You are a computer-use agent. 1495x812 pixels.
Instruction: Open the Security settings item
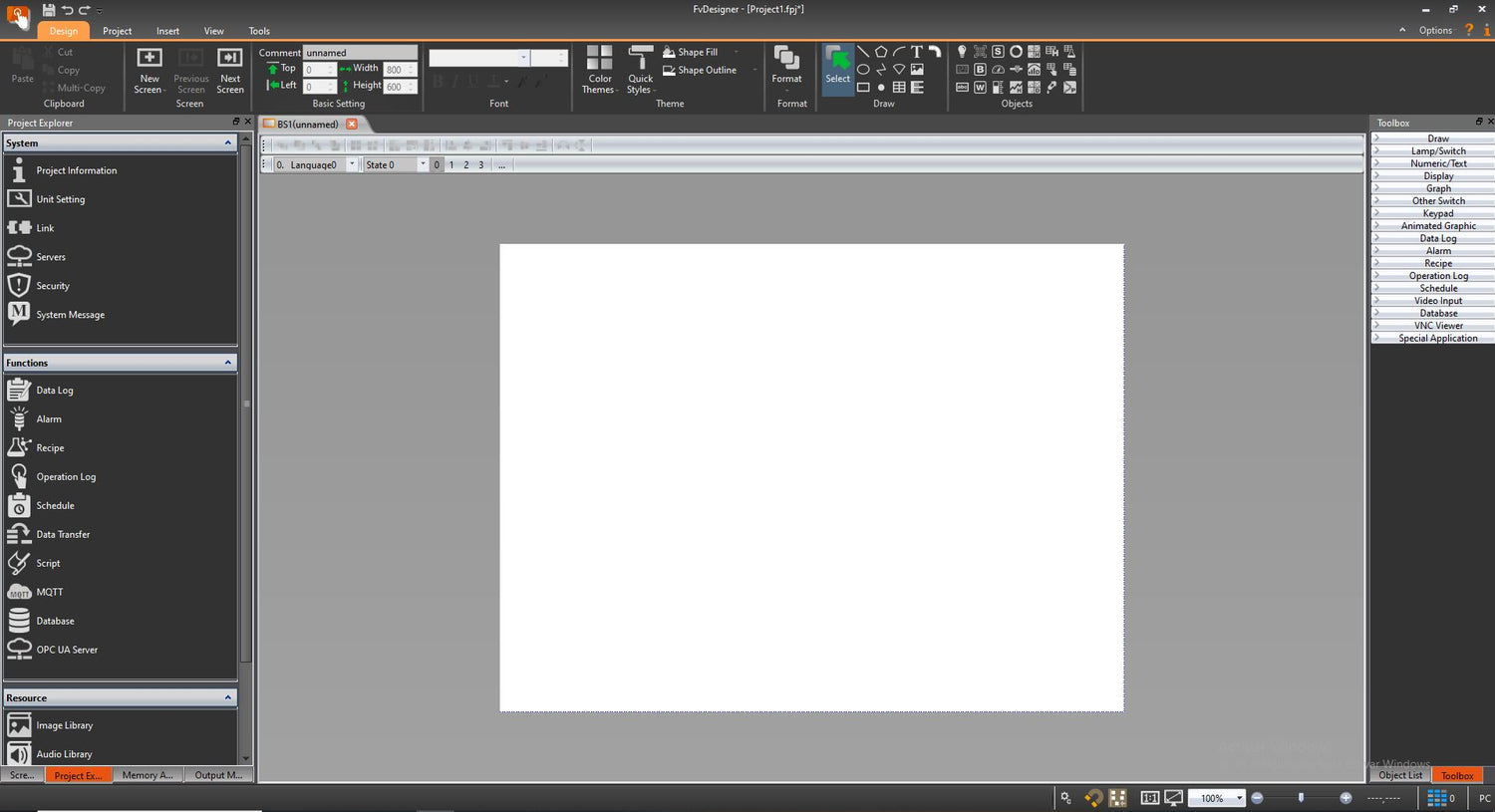53,286
